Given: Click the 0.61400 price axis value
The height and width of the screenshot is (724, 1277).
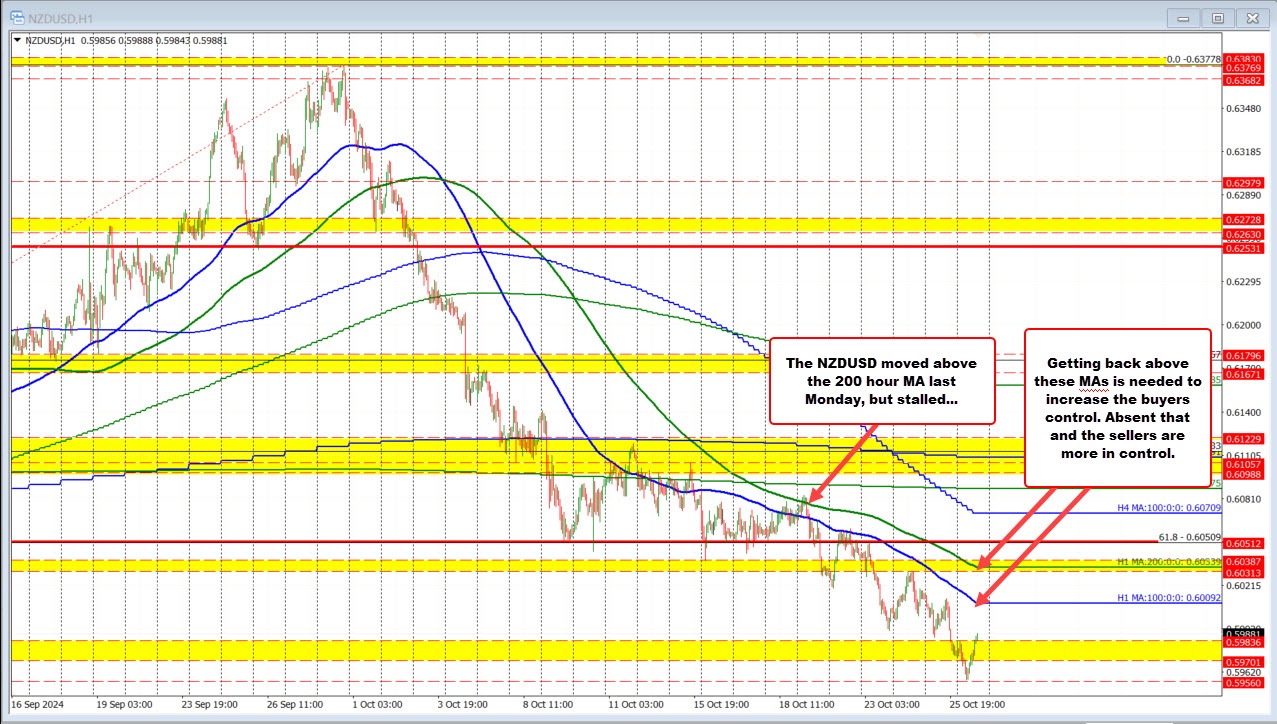Looking at the screenshot, I should (x=1246, y=412).
